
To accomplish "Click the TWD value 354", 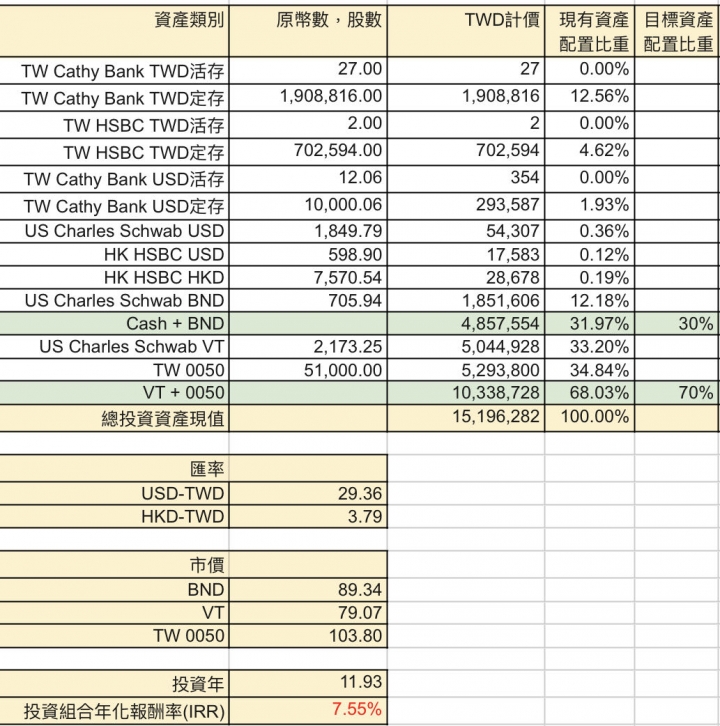I will 466,179.
